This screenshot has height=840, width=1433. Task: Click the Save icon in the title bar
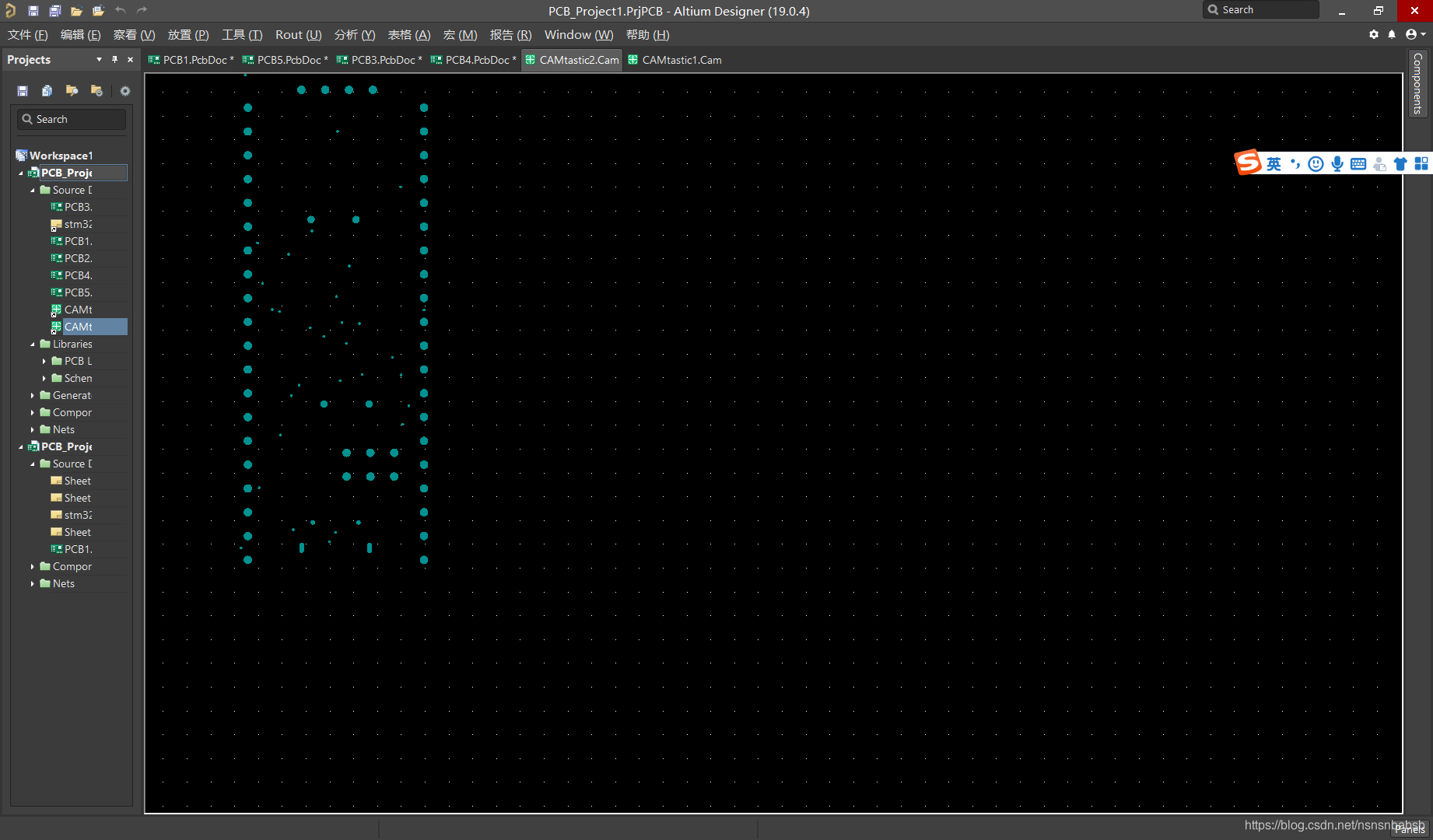(x=33, y=11)
